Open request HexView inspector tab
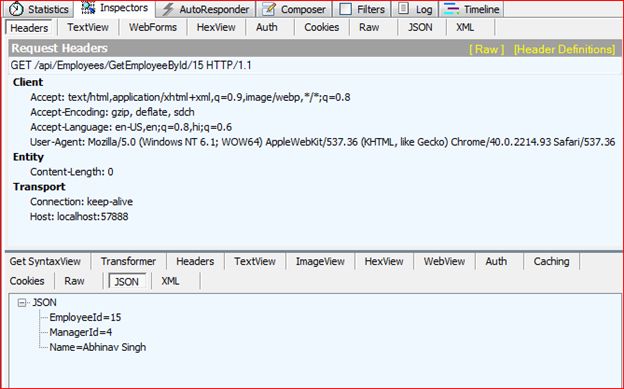This screenshot has width=624, height=389. (216, 27)
